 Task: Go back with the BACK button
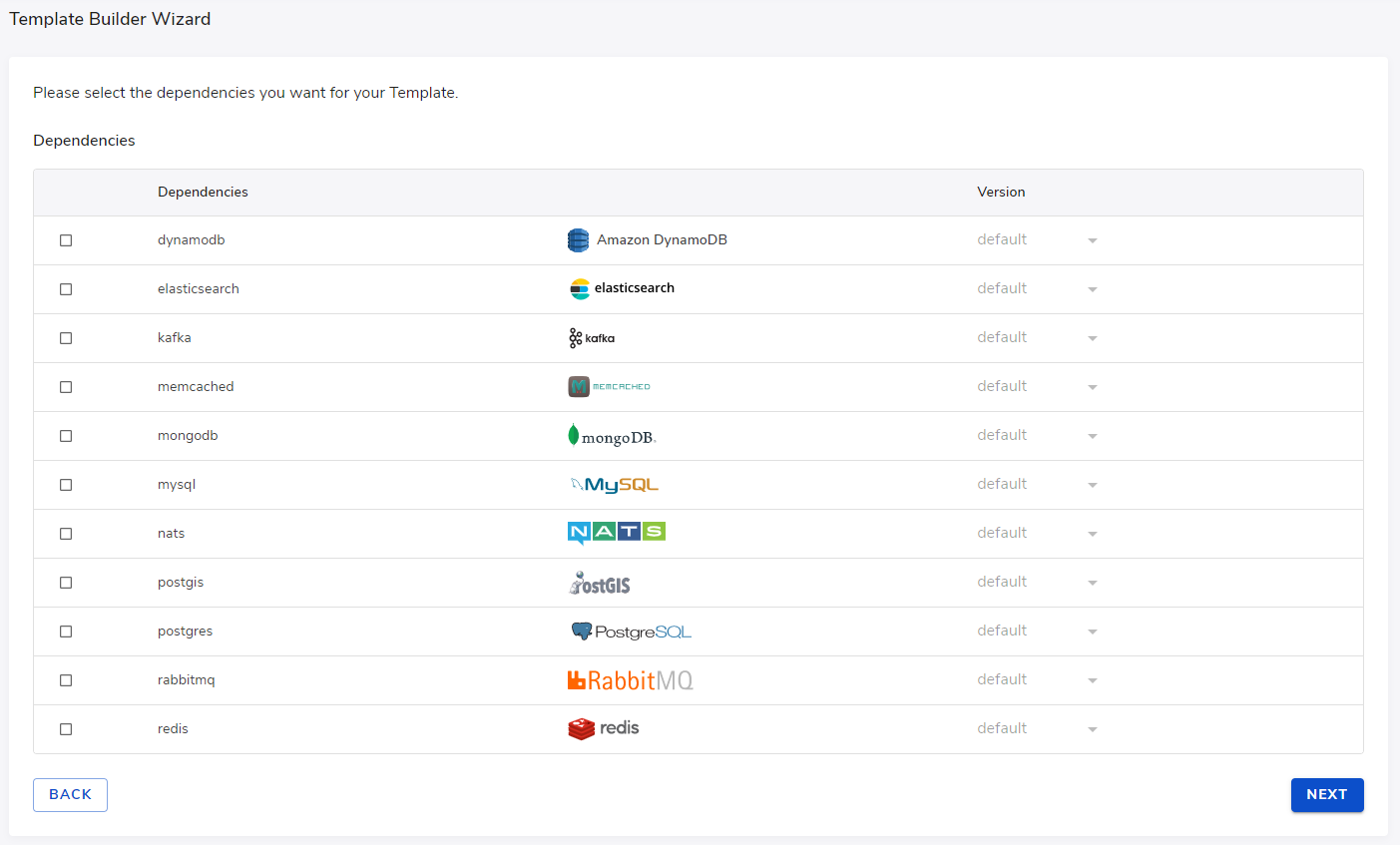(x=70, y=795)
